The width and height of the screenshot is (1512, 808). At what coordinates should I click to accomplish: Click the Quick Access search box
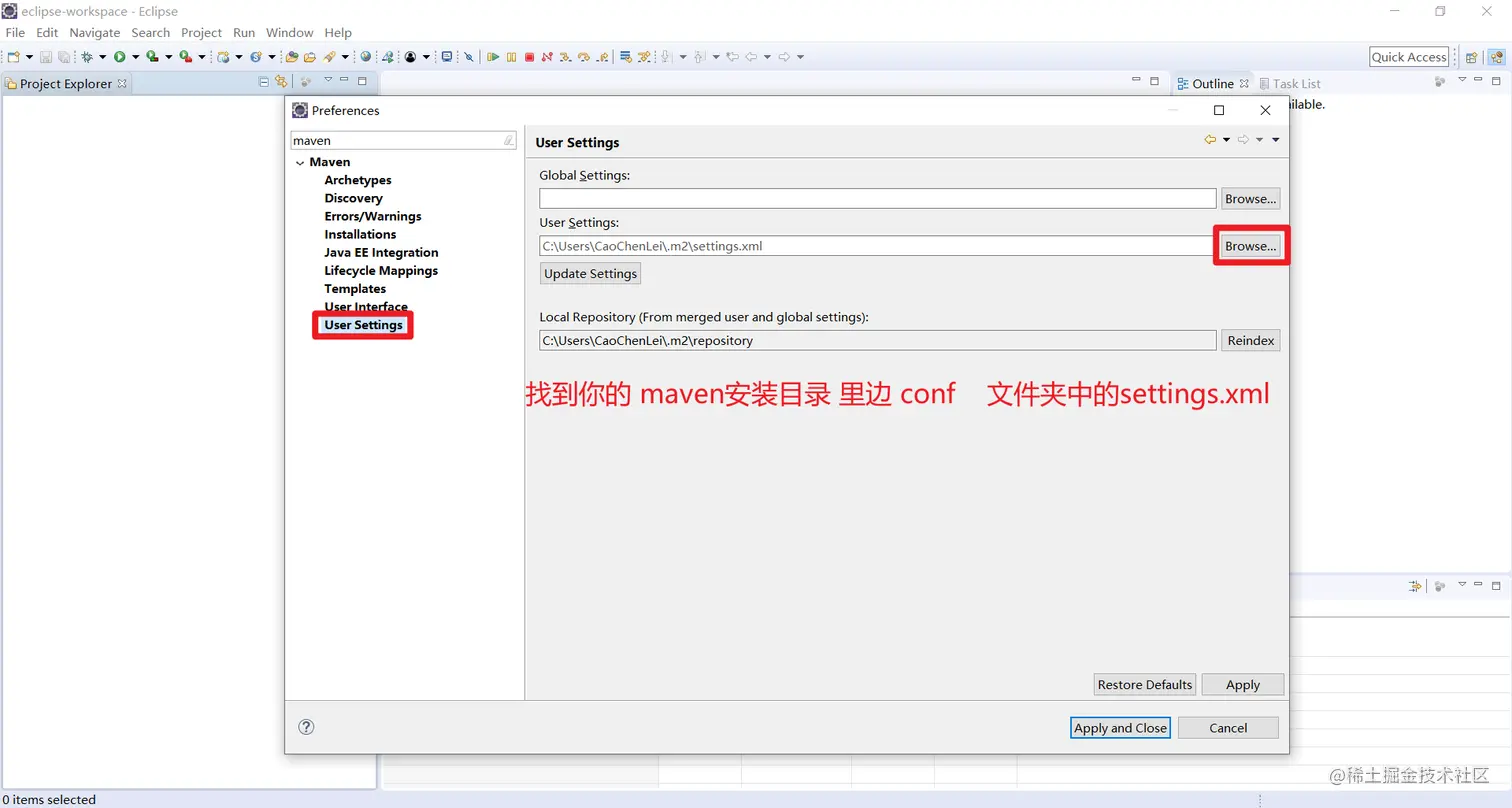click(x=1409, y=57)
